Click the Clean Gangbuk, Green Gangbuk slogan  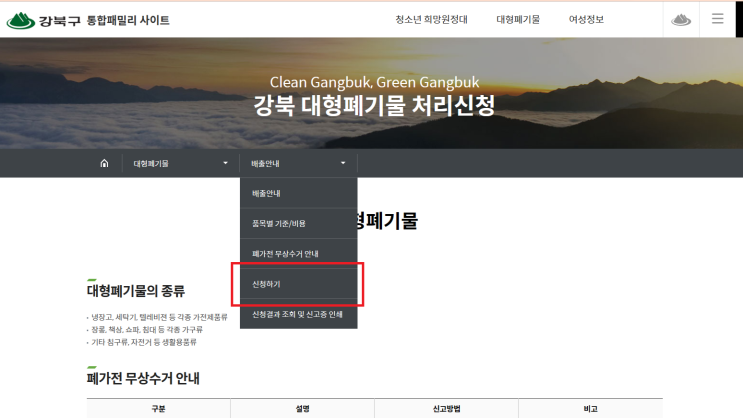pos(374,82)
